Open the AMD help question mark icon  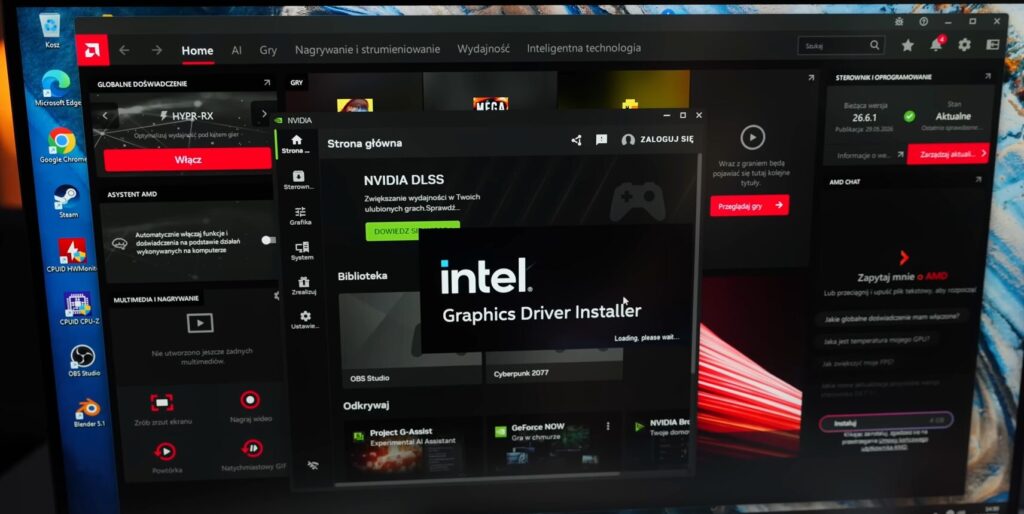pos(923,22)
